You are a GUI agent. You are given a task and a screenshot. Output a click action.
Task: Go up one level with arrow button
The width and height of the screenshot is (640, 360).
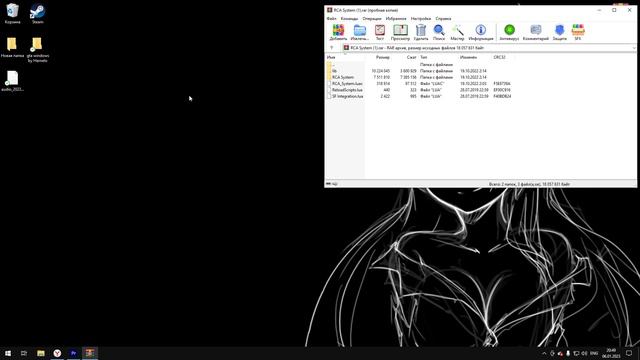(x=331, y=48)
